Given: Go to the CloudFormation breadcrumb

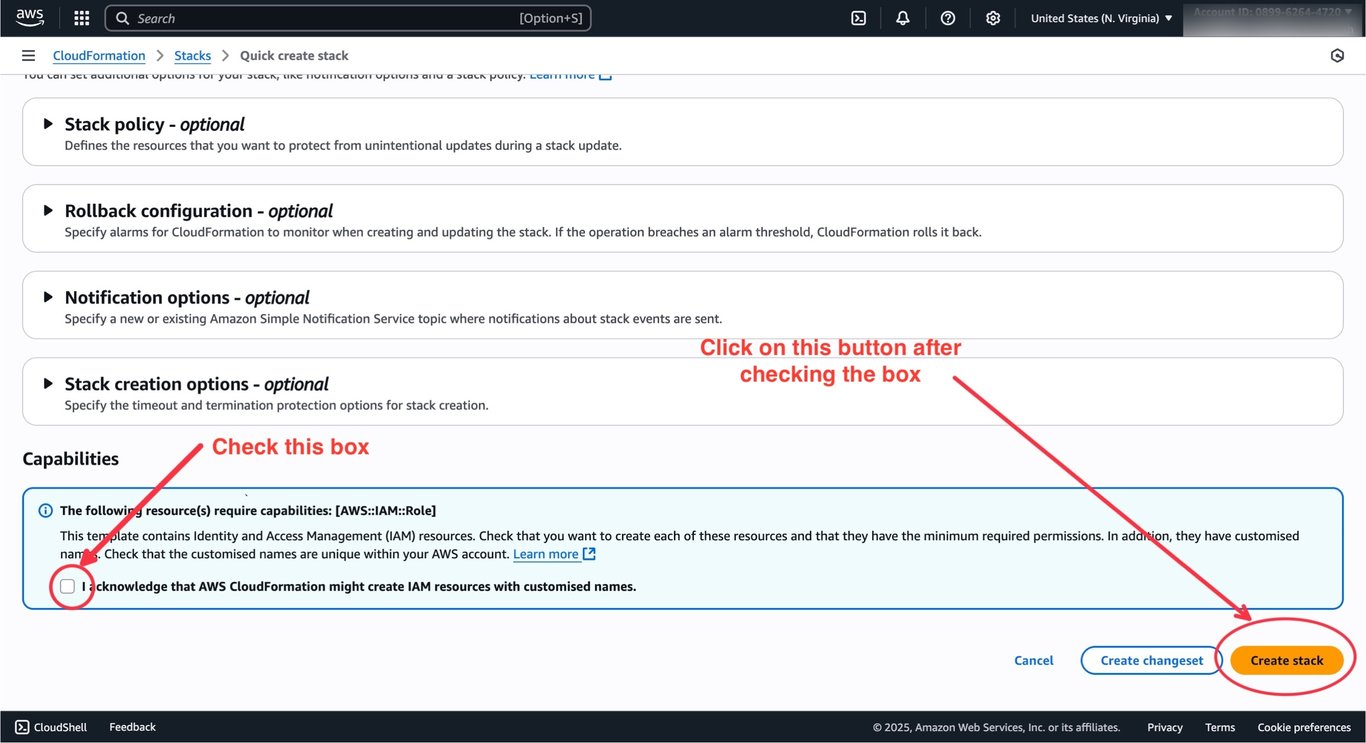Looking at the screenshot, I should click(x=99, y=56).
